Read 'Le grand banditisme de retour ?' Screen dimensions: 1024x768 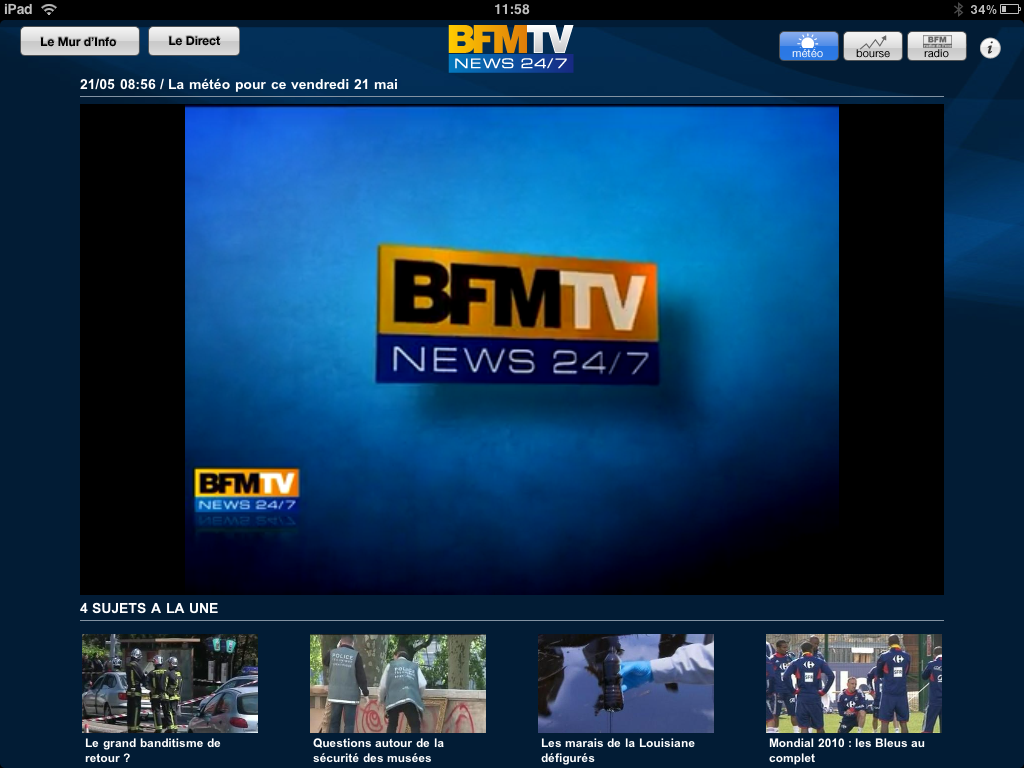pos(153,750)
